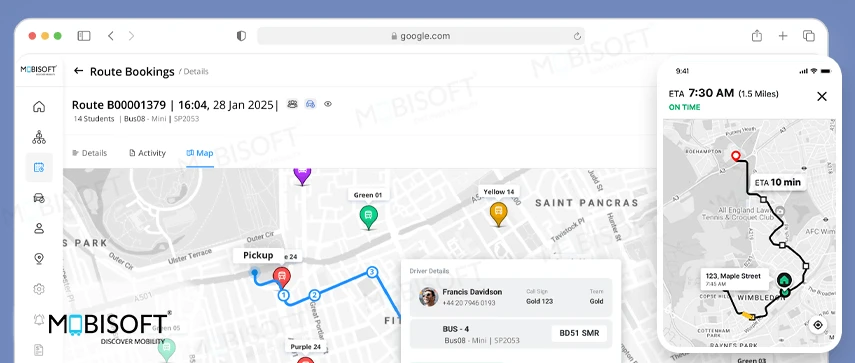Click the green home marker on phone map
The height and width of the screenshot is (363, 855).
784,280
